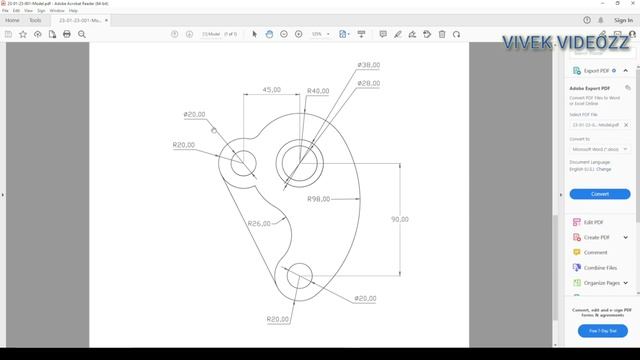Image resolution: width=640 pixels, height=360 pixels.
Task: Print the document
Action: (67, 34)
